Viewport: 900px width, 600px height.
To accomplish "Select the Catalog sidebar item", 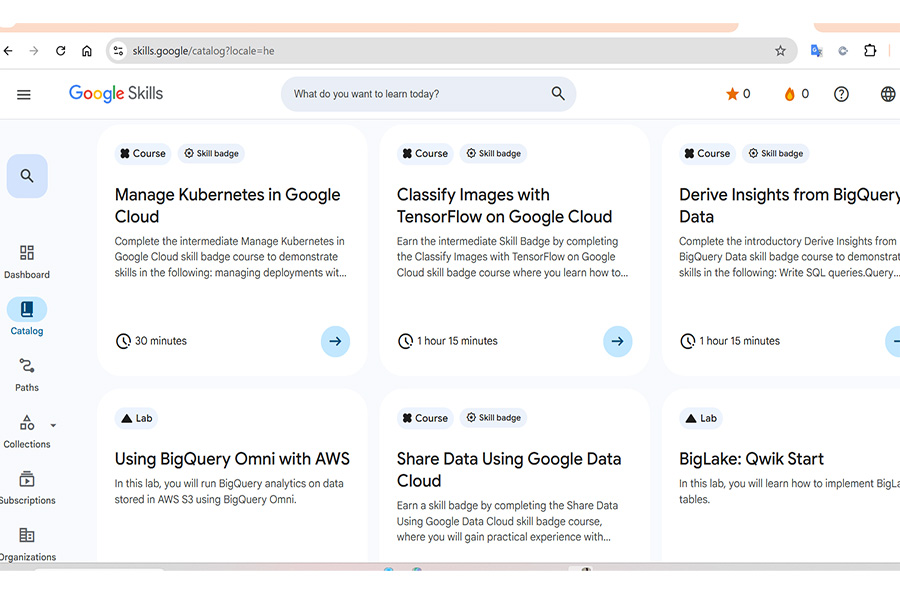I will pos(27,317).
